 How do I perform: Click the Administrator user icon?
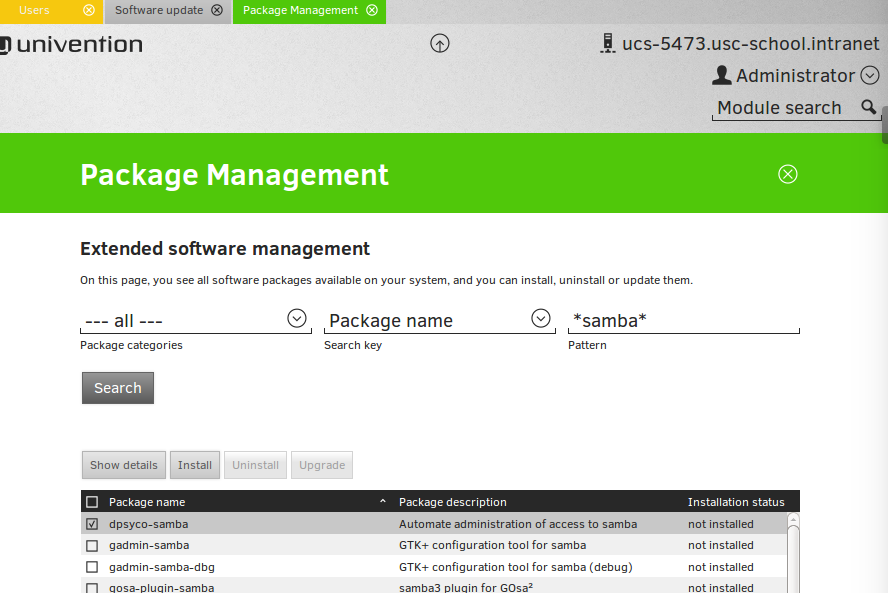point(721,75)
